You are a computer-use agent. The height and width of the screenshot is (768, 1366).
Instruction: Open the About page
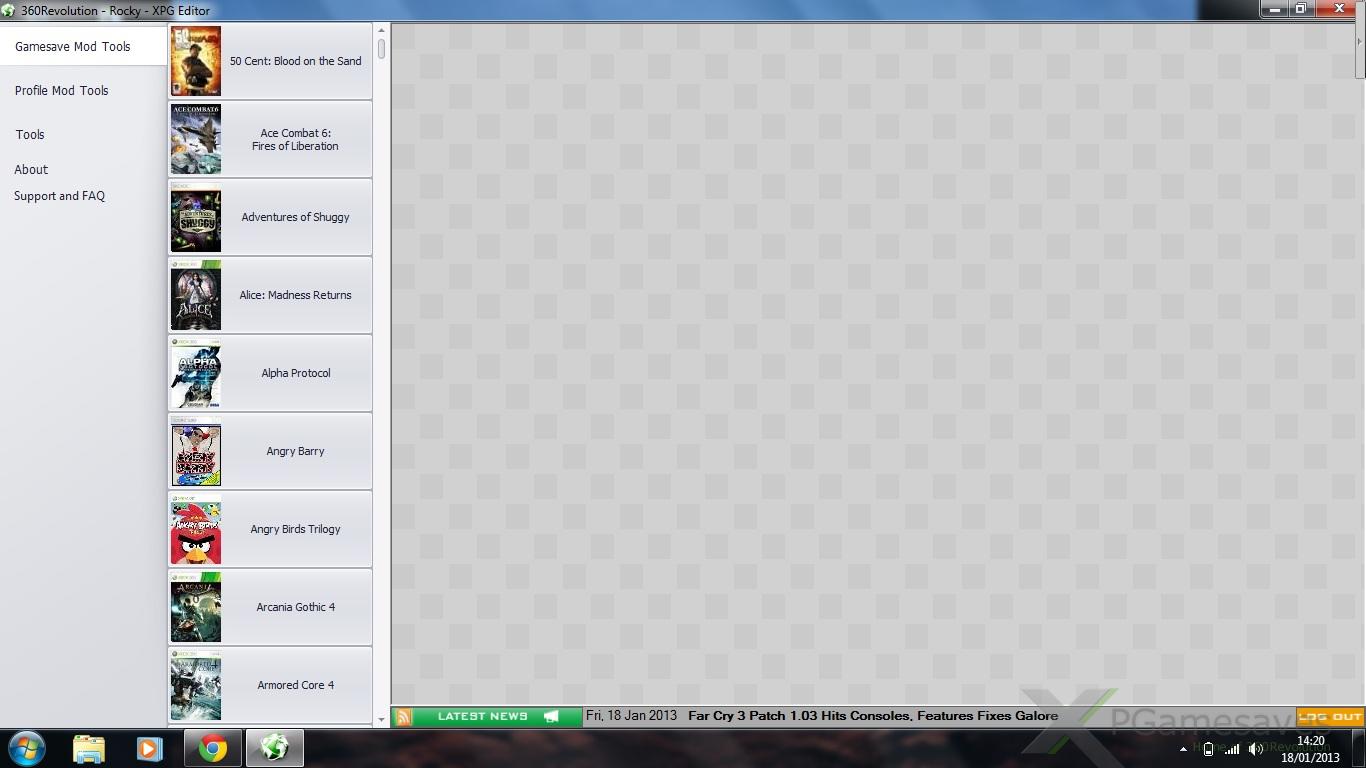pos(31,170)
